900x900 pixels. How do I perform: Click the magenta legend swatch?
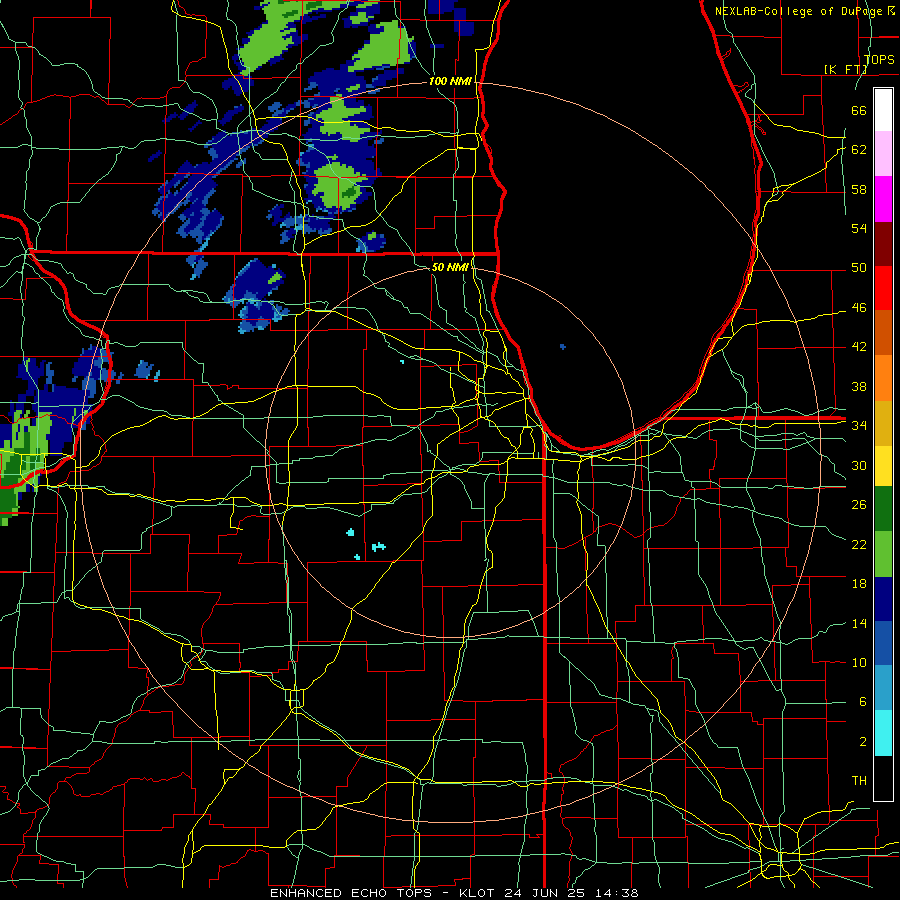pyautogui.click(x=883, y=199)
